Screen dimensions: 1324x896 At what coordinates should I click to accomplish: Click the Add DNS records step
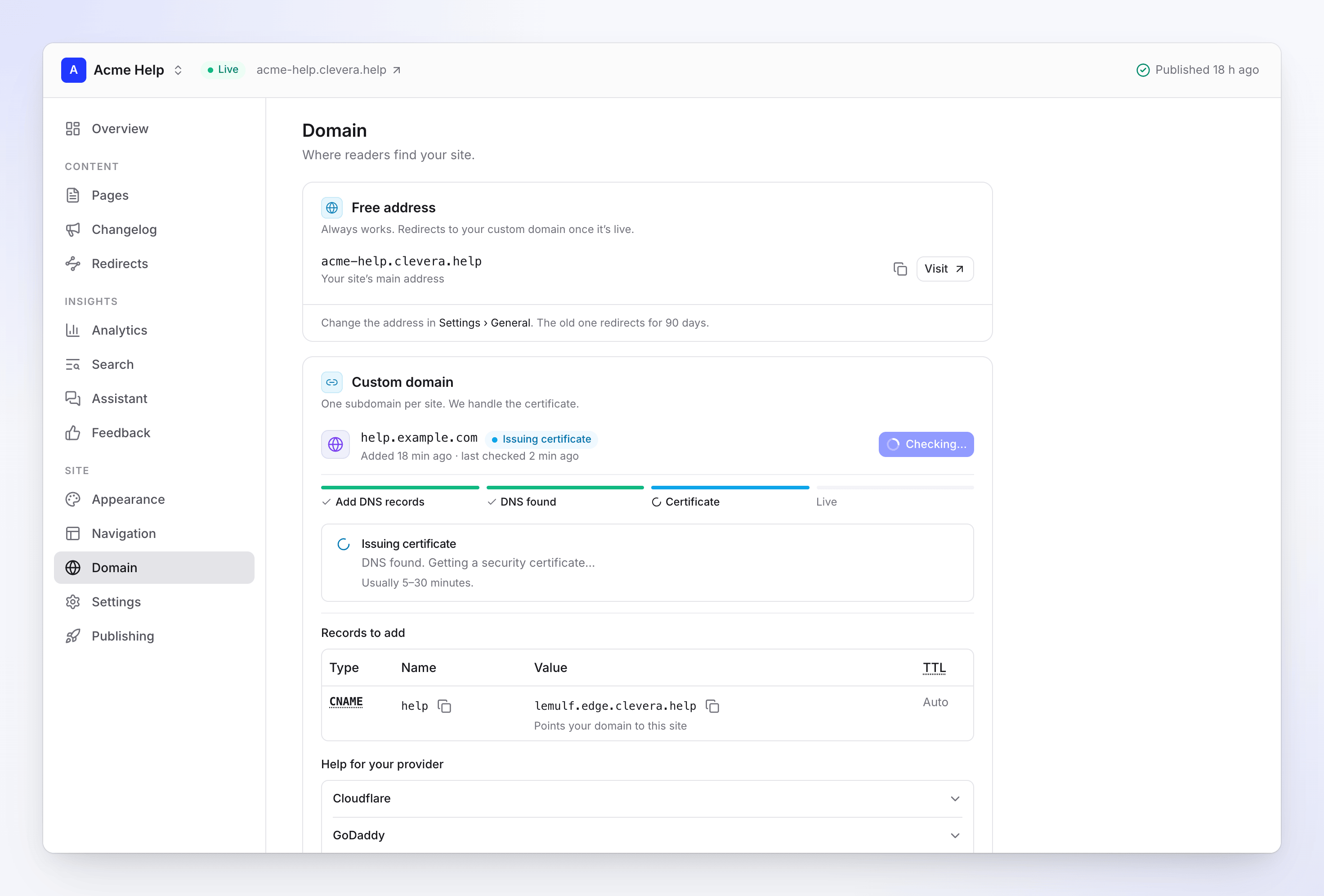coord(400,497)
